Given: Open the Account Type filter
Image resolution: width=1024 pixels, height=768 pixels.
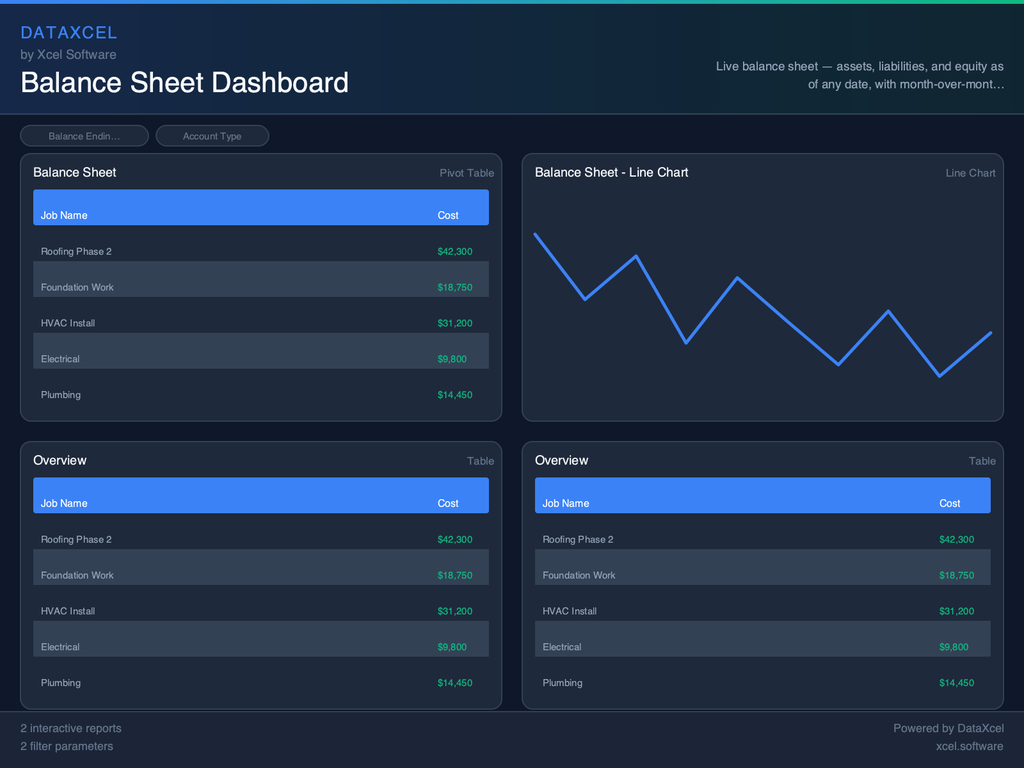Looking at the screenshot, I should pyautogui.click(x=212, y=135).
